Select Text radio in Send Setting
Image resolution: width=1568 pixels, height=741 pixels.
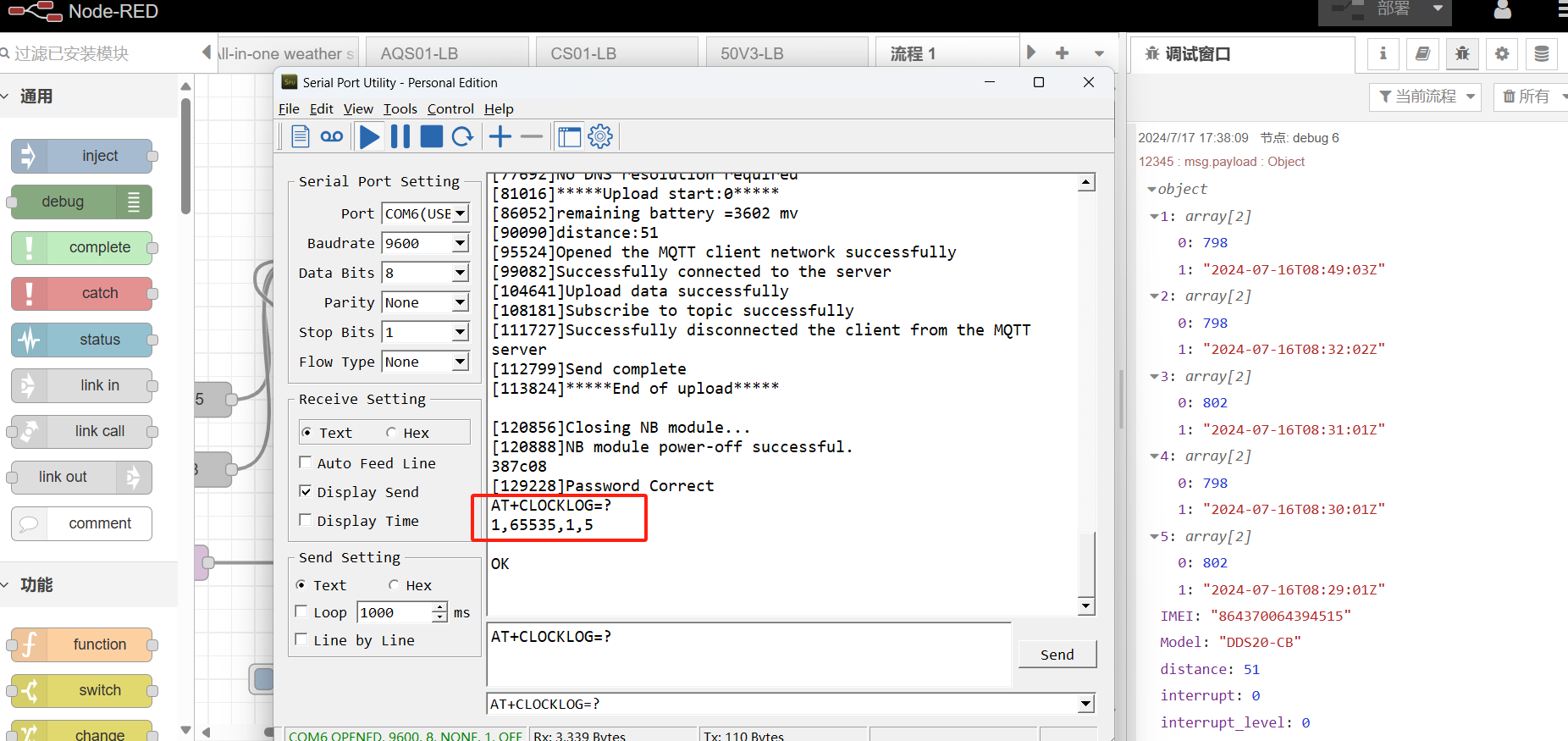click(x=301, y=585)
